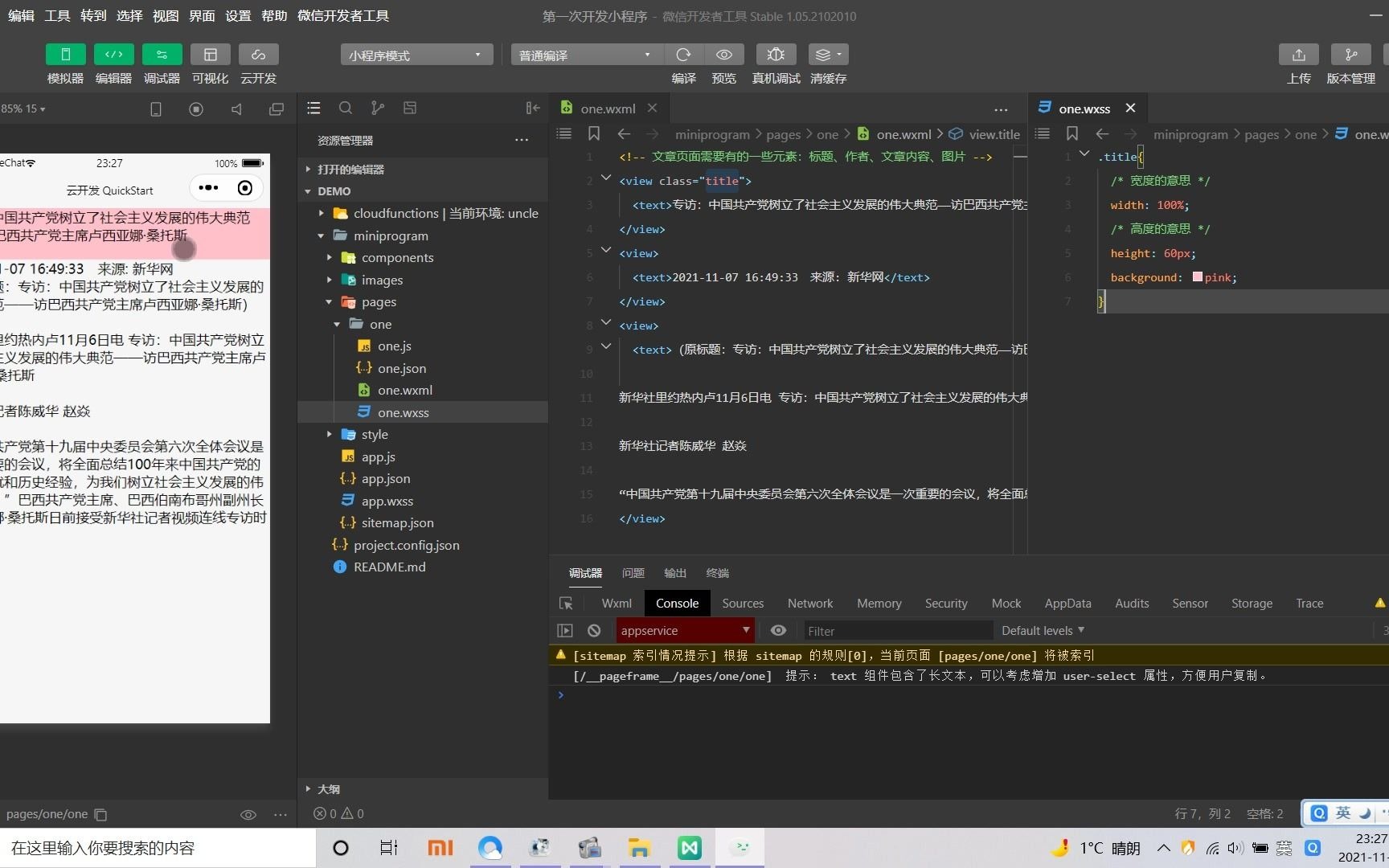Expand the components folder
The image size is (1389, 868).
click(x=330, y=257)
